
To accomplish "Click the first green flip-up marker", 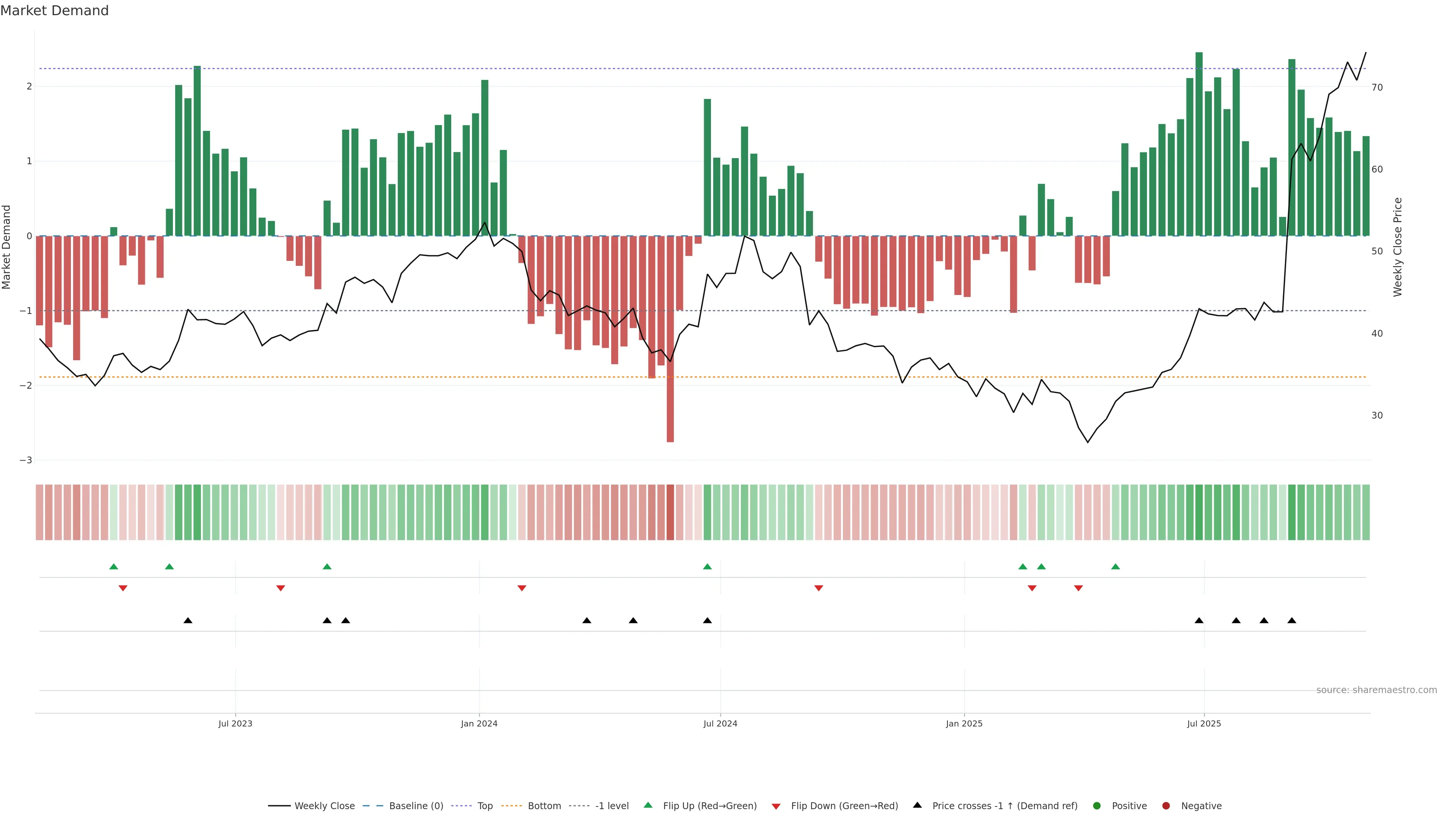I will 114,566.
